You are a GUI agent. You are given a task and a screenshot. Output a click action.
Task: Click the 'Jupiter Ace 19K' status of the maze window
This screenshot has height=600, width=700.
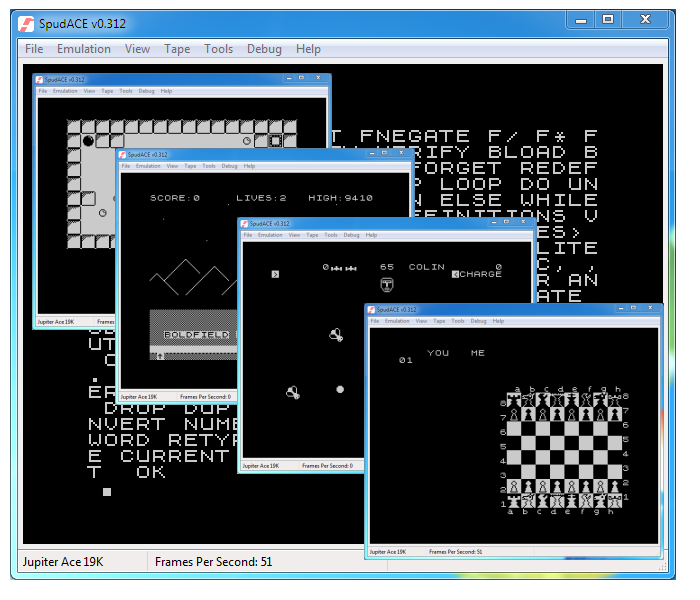click(x=56, y=321)
